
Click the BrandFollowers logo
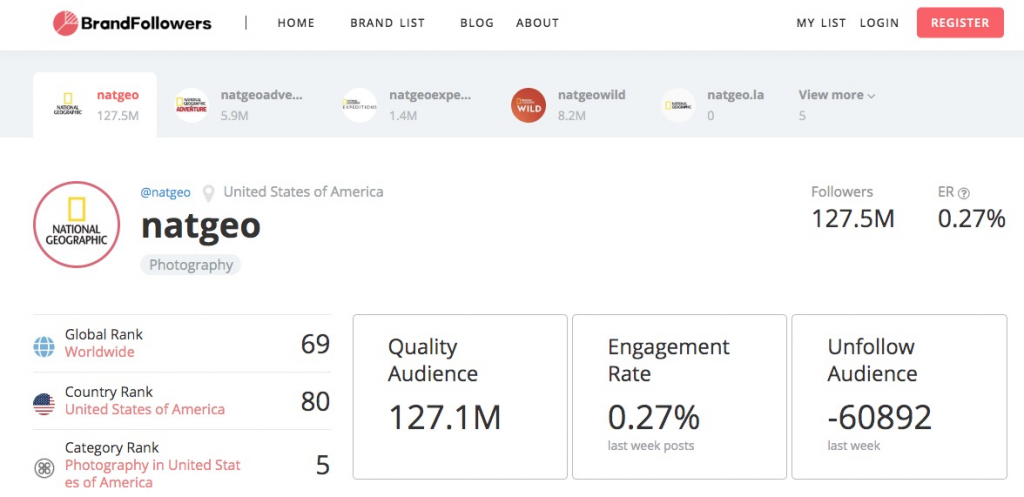[x=132, y=24]
